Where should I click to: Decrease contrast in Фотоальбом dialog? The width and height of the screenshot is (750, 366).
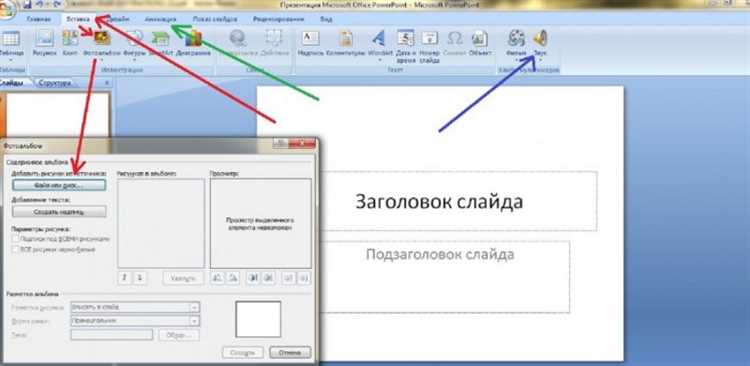click(269, 278)
